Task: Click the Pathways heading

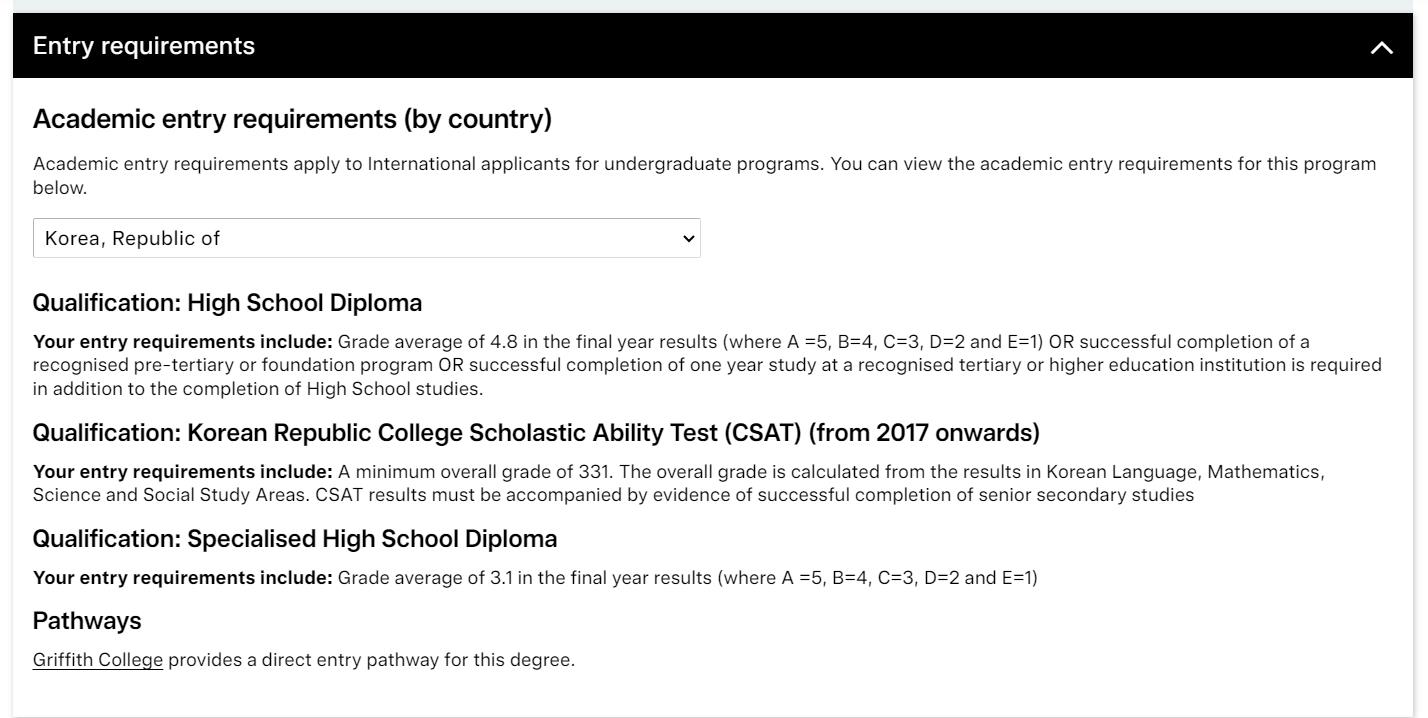Action: coord(87,621)
